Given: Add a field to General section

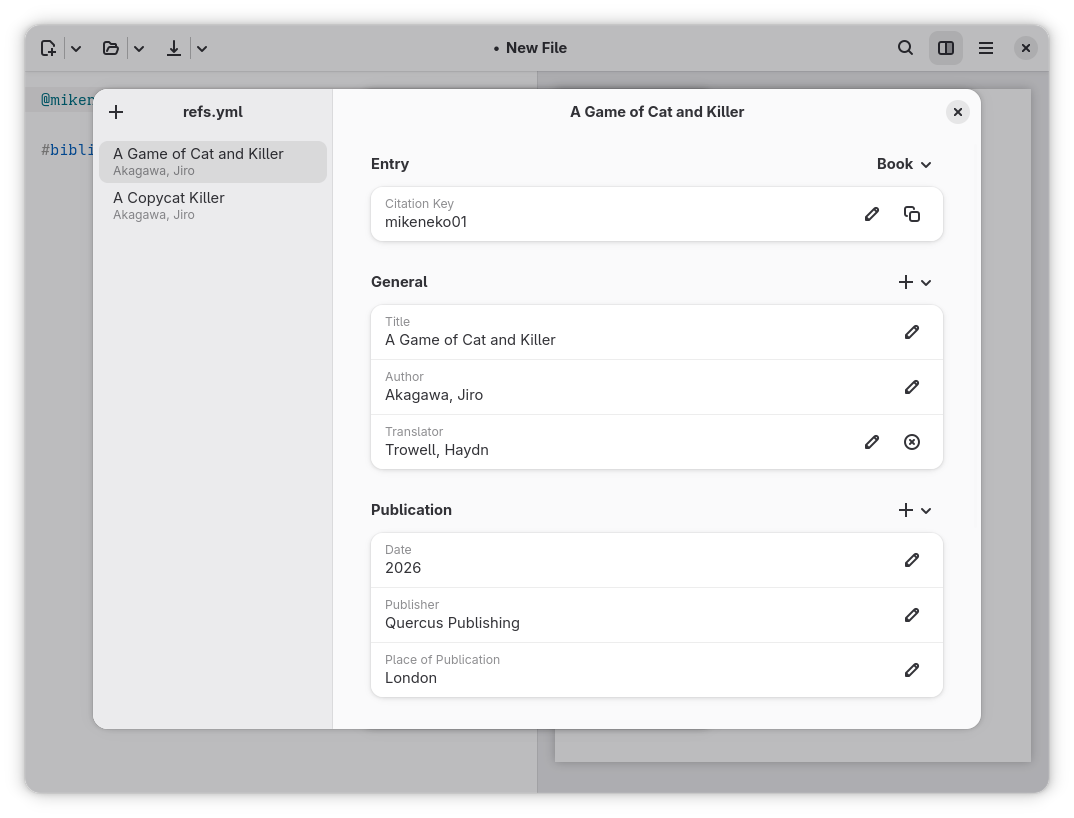Looking at the screenshot, I should (914, 282).
